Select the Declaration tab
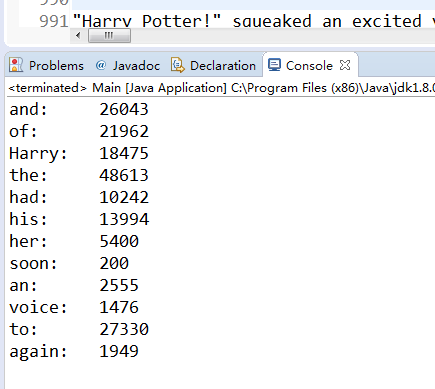Image resolution: width=435 pixels, height=389 pixels. click(x=213, y=65)
